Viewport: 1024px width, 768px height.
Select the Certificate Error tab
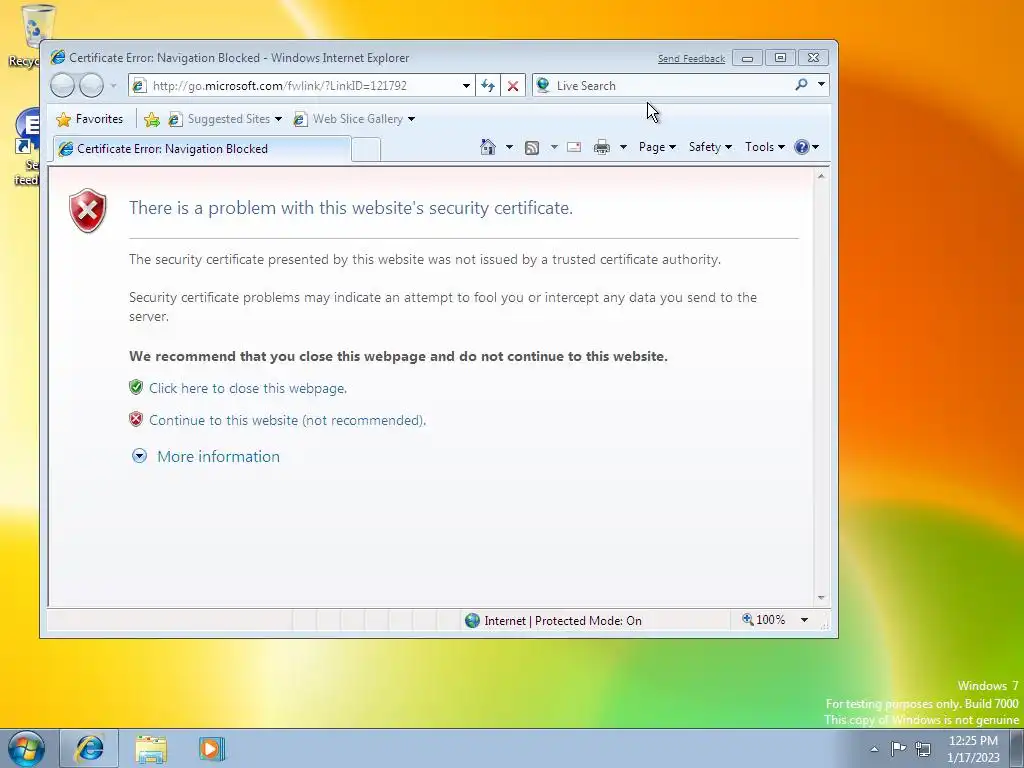[201, 149]
